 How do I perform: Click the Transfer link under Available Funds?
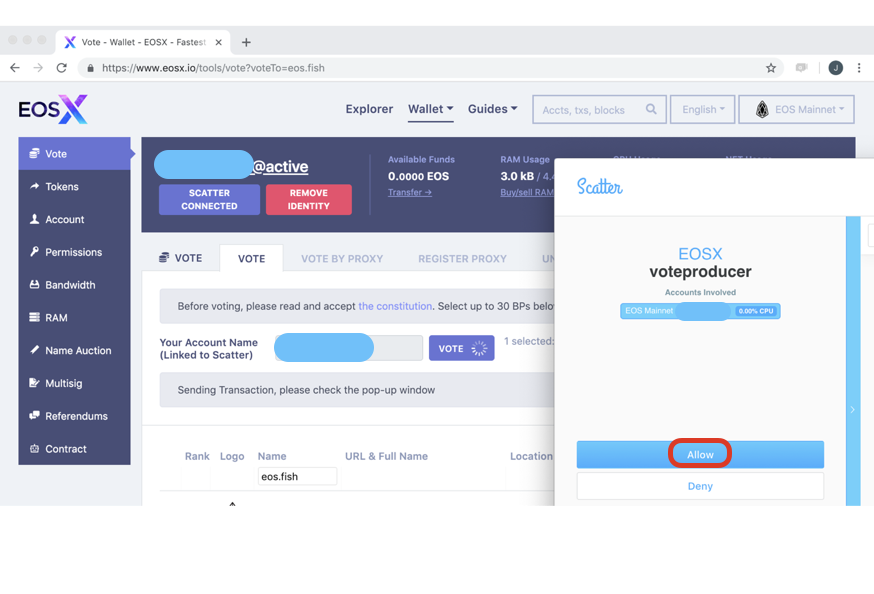pos(410,192)
